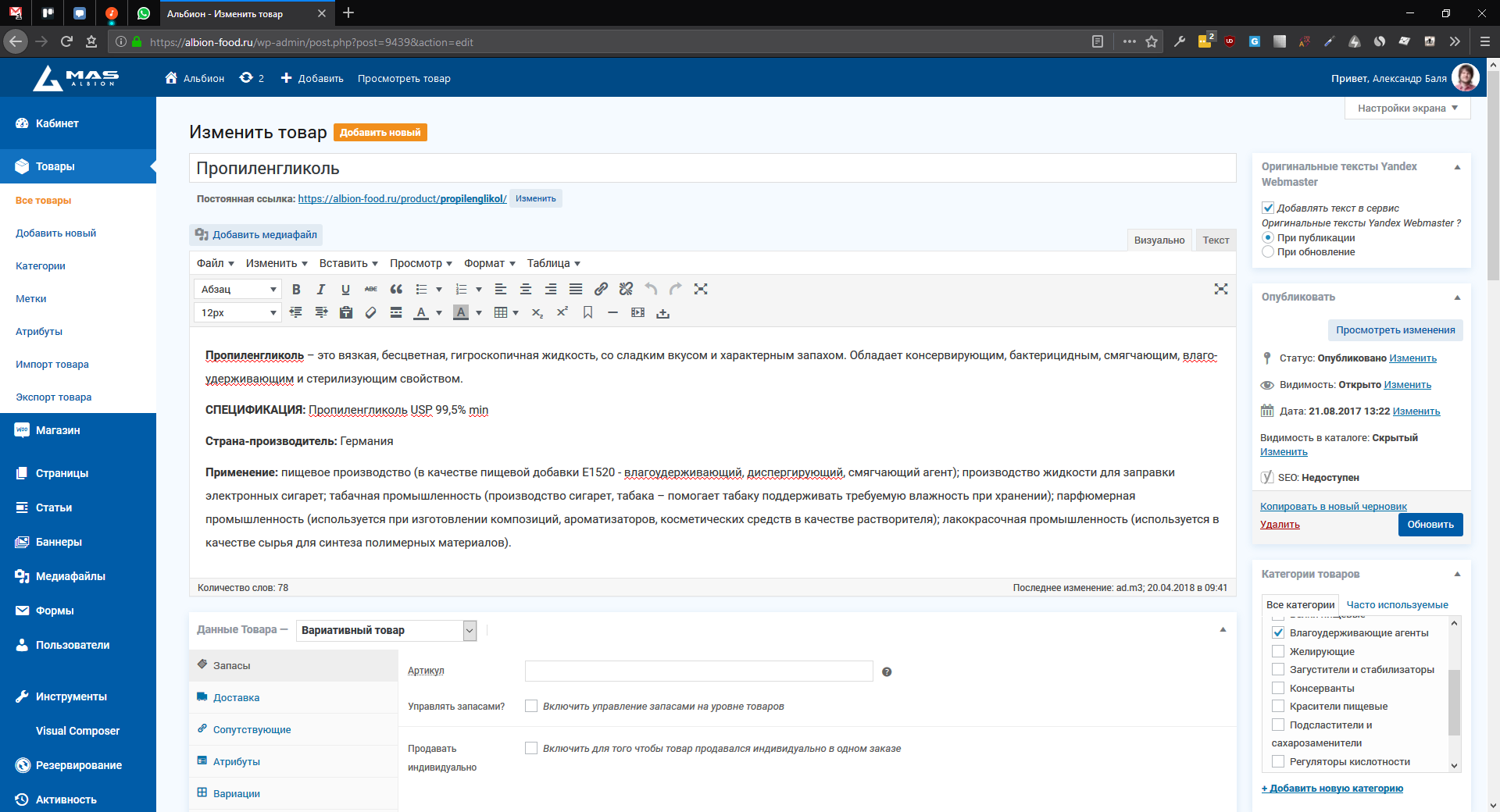Image resolution: width=1500 pixels, height=812 pixels.
Task: Apply italic formatting to the text
Action: point(320,290)
